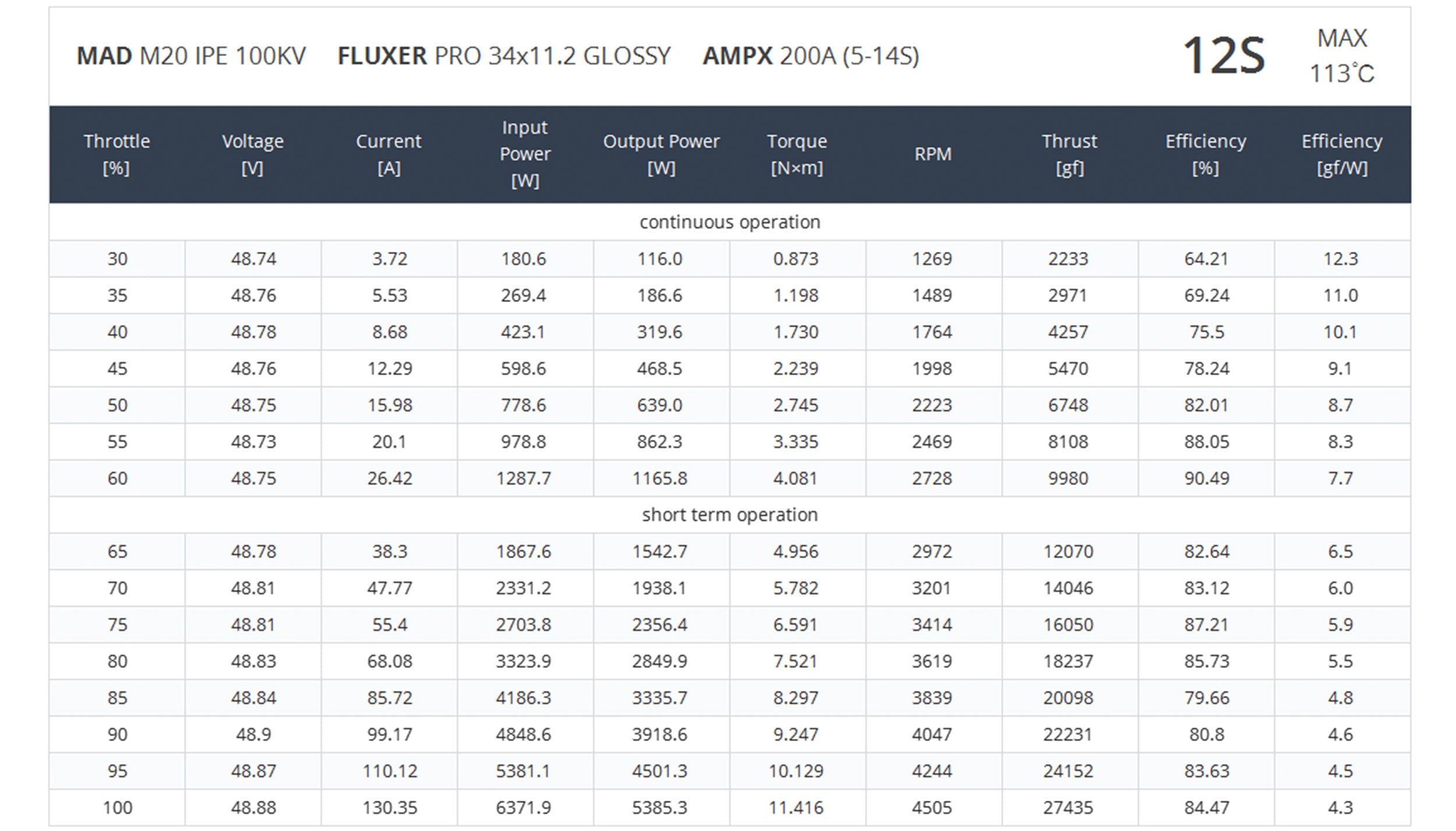Click the RPM value 1269
Image resolution: width=1456 pixels, height=831 pixels.
click(932, 259)
